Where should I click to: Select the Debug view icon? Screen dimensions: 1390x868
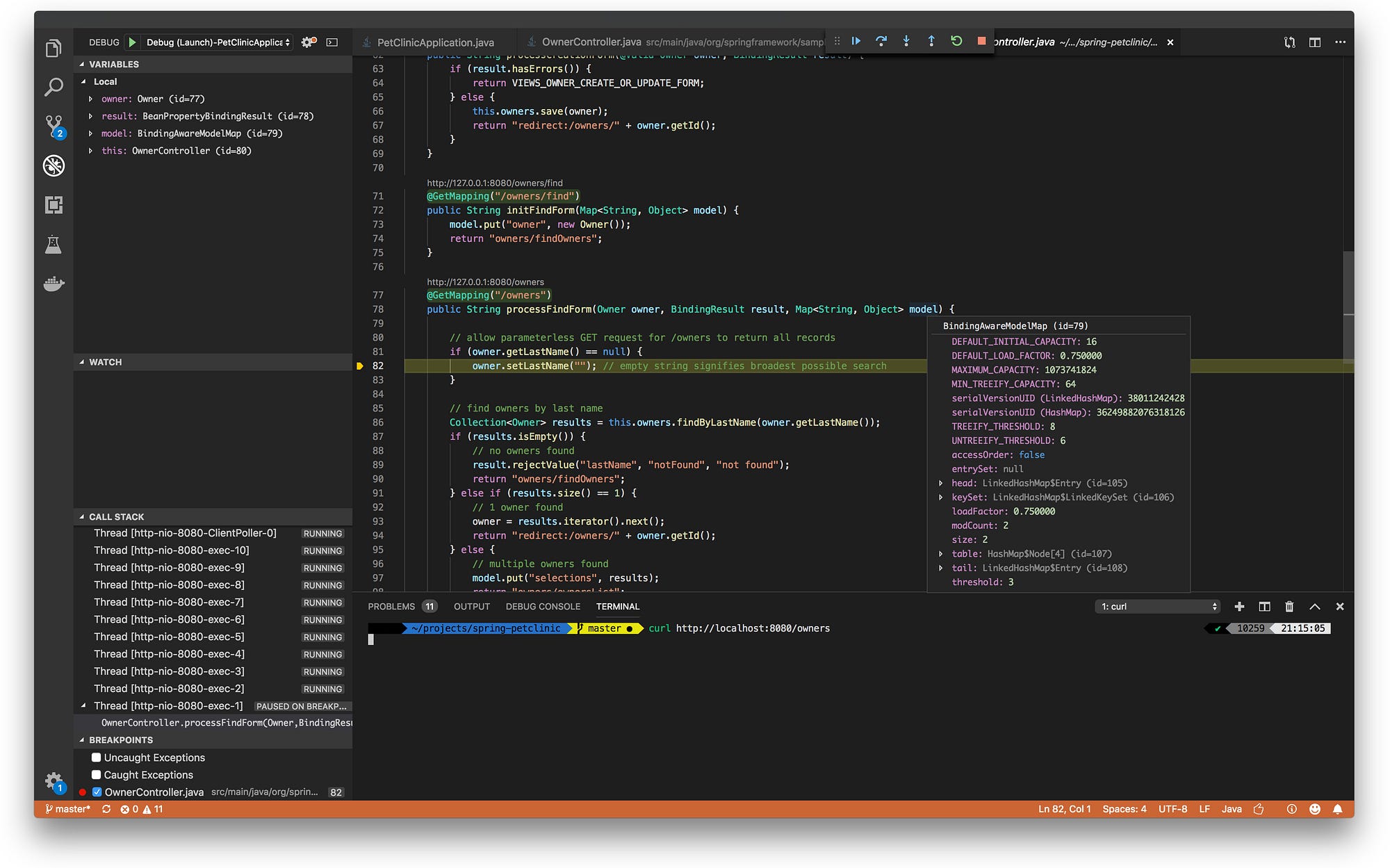[x=54, y=166]
